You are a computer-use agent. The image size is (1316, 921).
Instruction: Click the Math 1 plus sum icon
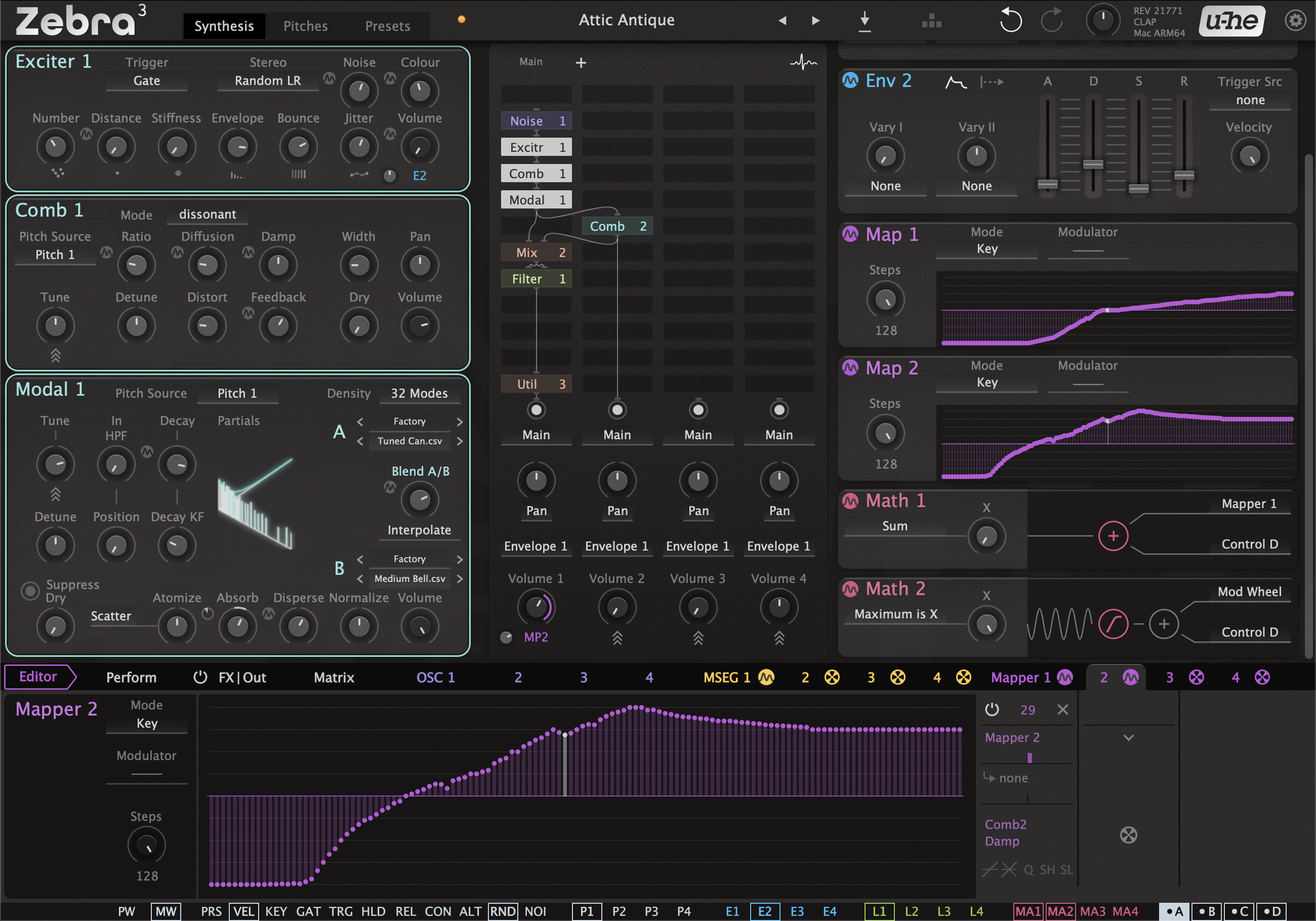[1113, 536]
